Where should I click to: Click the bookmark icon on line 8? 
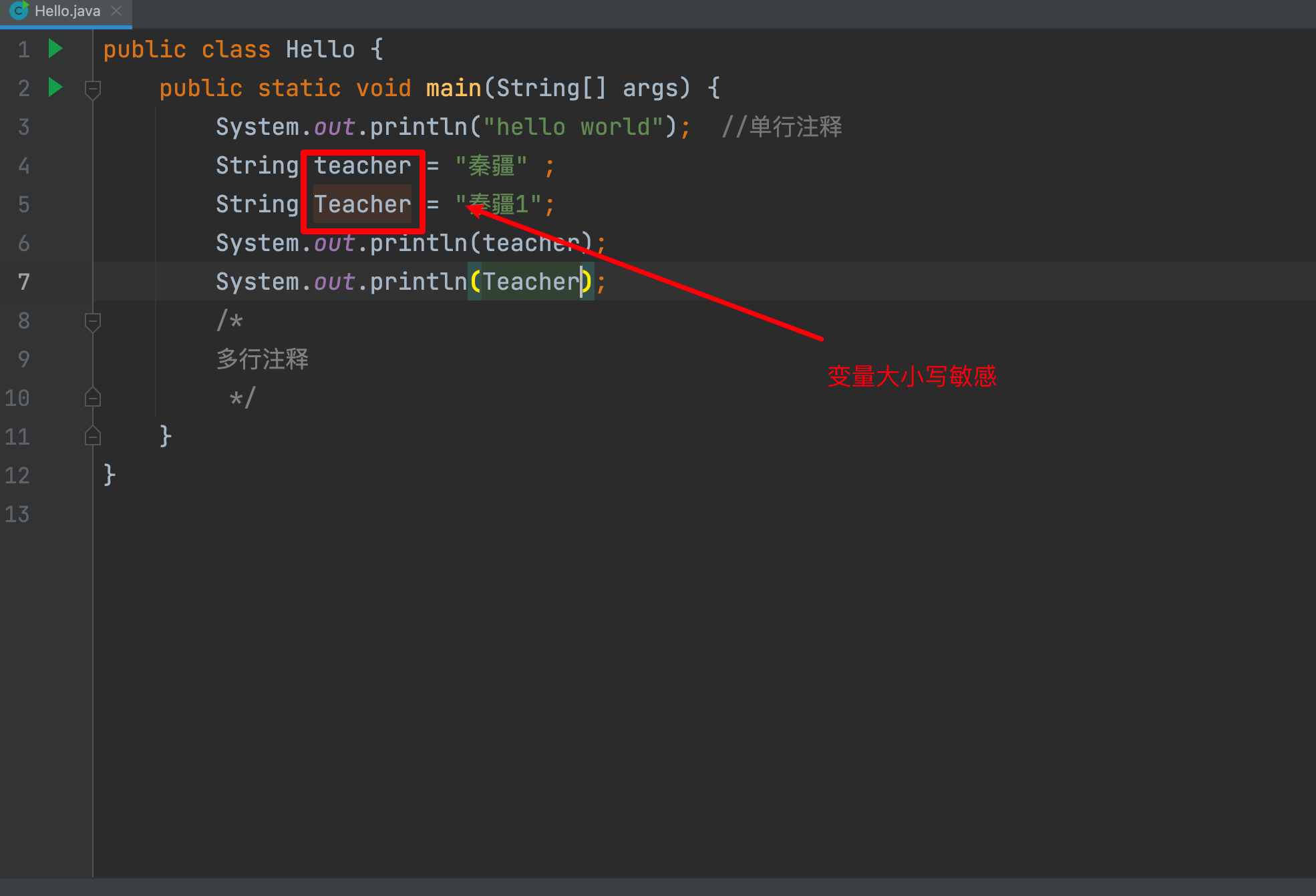(92, 320)
